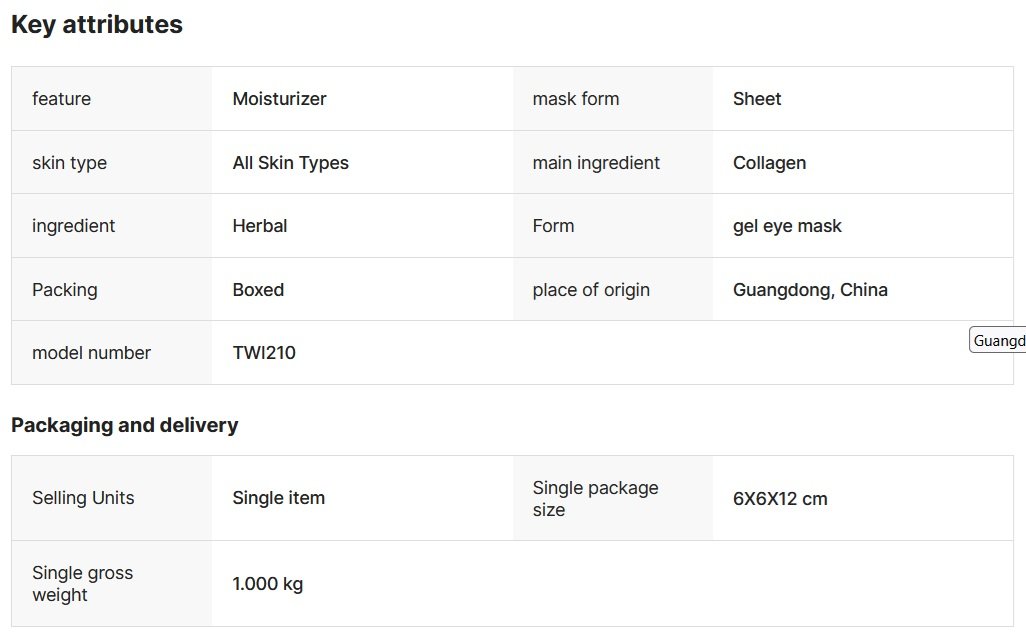Click the Key attributes heading

[97, 25]
